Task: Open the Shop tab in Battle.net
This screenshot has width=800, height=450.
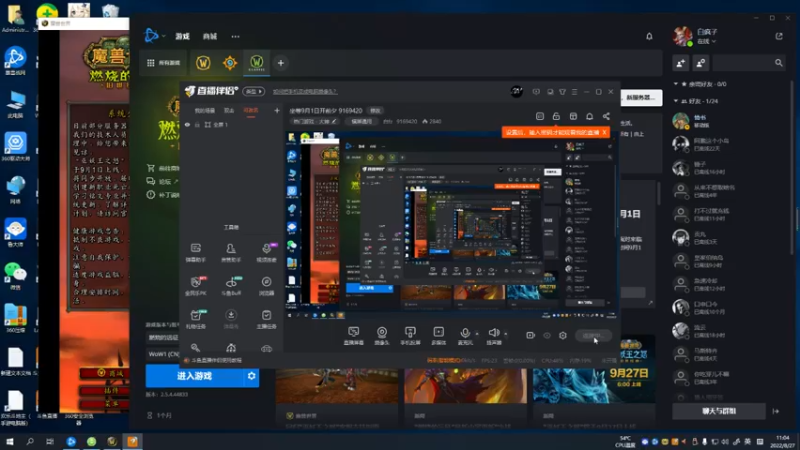Action: [x=210, y=36]
